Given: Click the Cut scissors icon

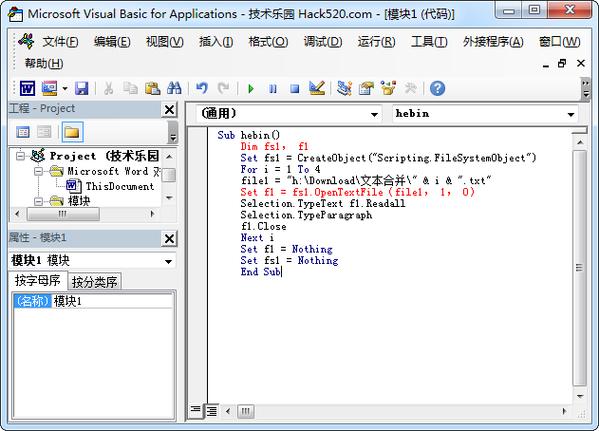Looking at the screenshot, I should tap(108, 89).
